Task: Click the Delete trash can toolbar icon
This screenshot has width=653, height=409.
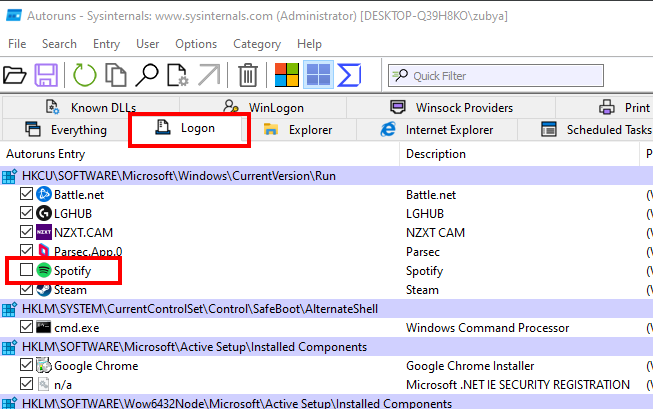Action: tap(248, 75)
